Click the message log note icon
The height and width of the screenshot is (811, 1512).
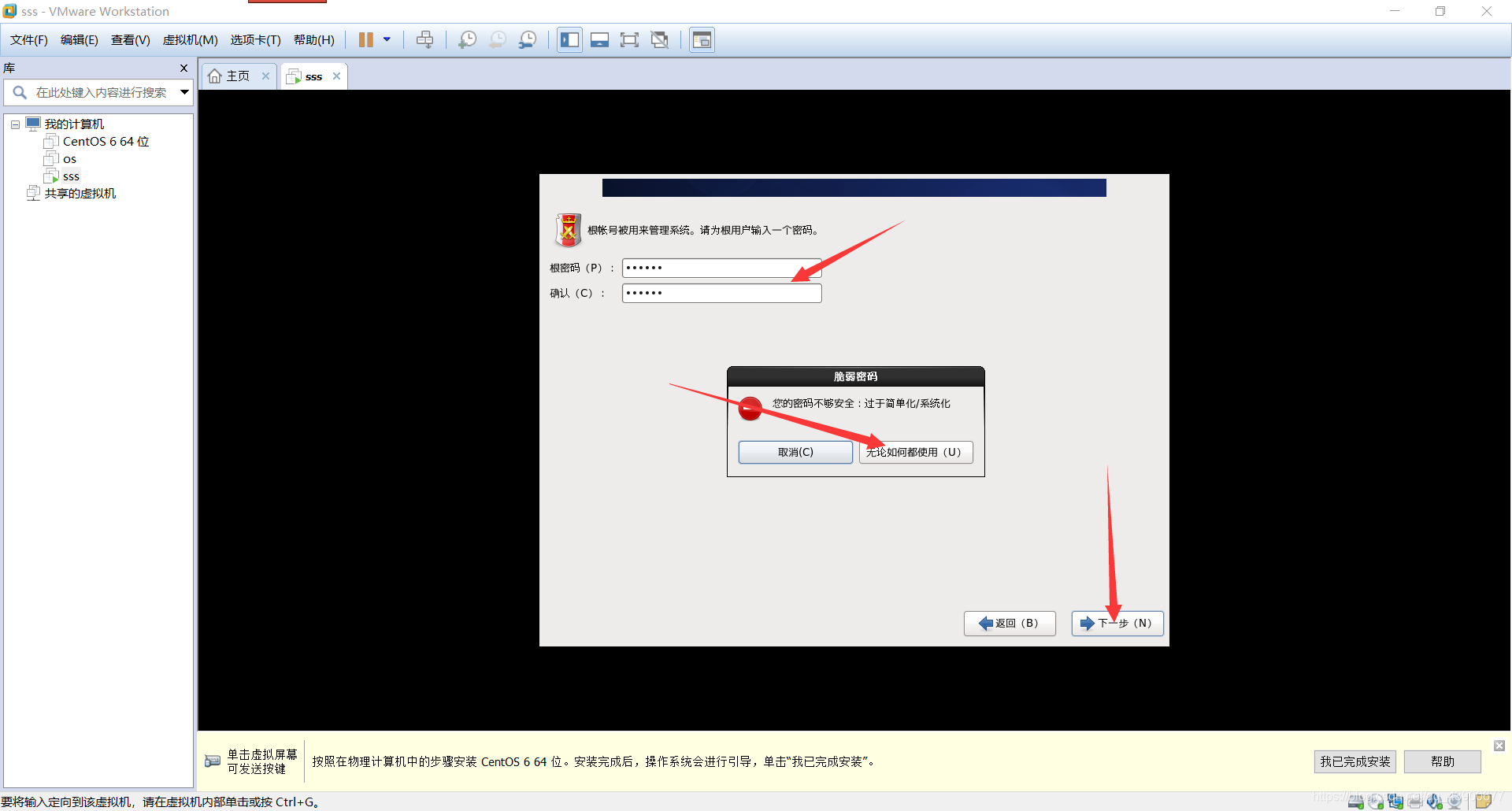click(x=1484, y=802)
